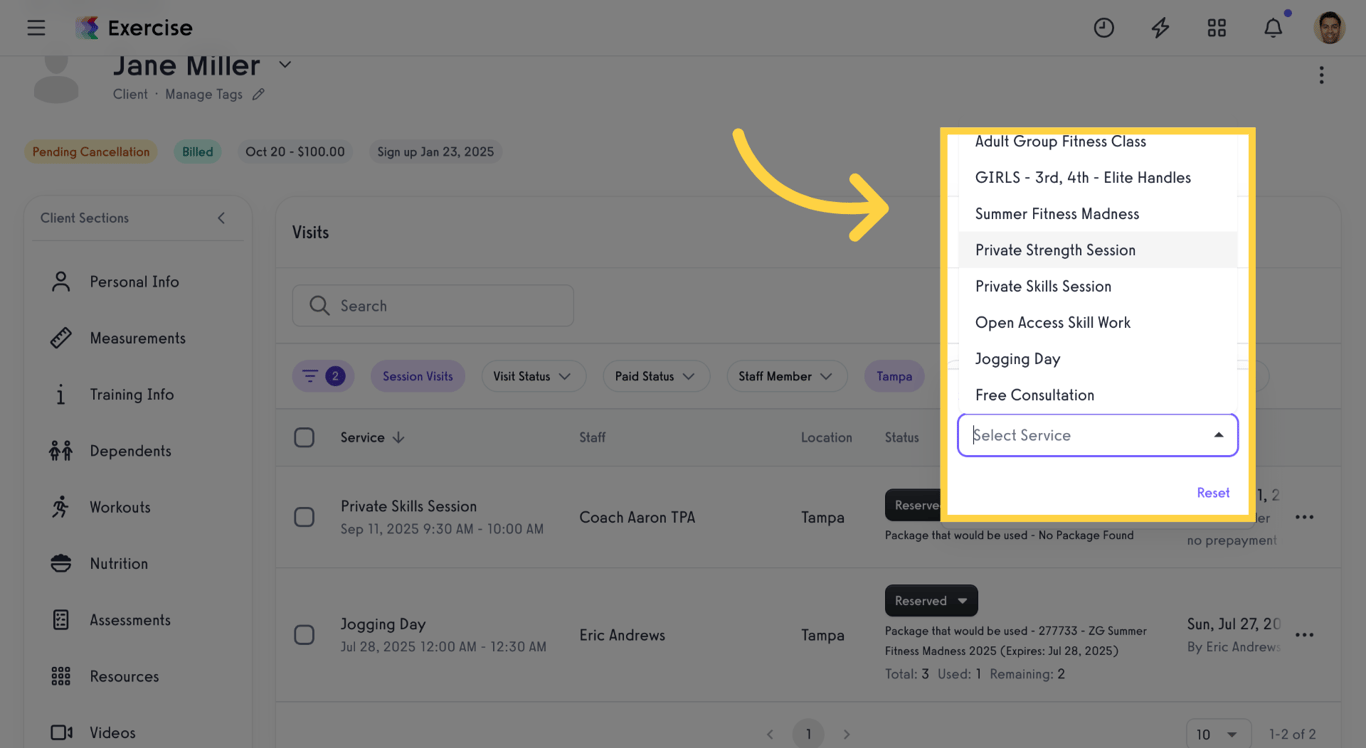Choose GIRLS - 3rd, 4th - Elite Handles
This screenshot has height=748, width=1366.
click(1098, 178)
